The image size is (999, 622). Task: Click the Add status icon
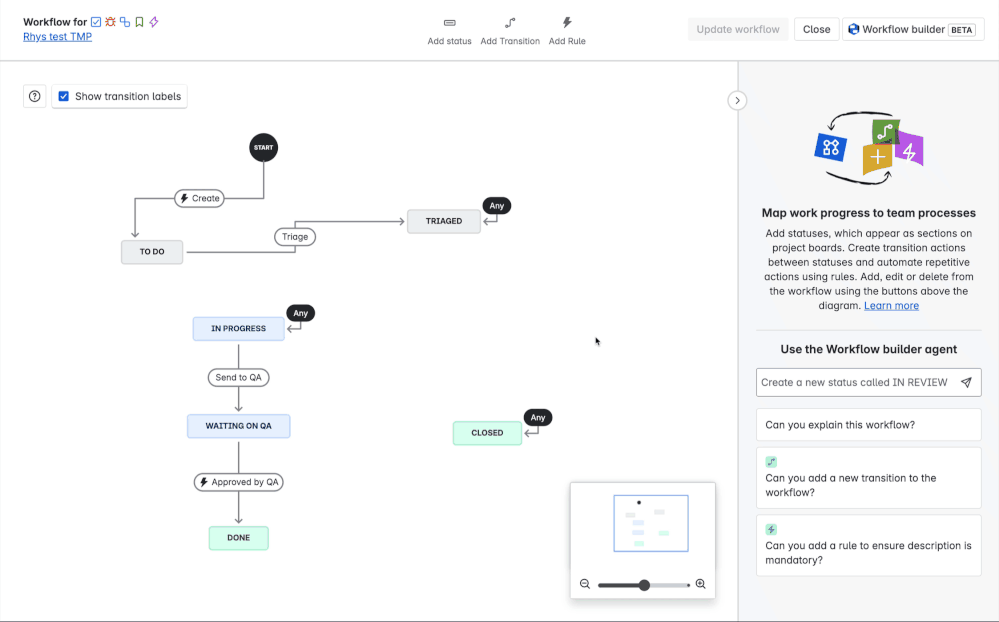450,23
